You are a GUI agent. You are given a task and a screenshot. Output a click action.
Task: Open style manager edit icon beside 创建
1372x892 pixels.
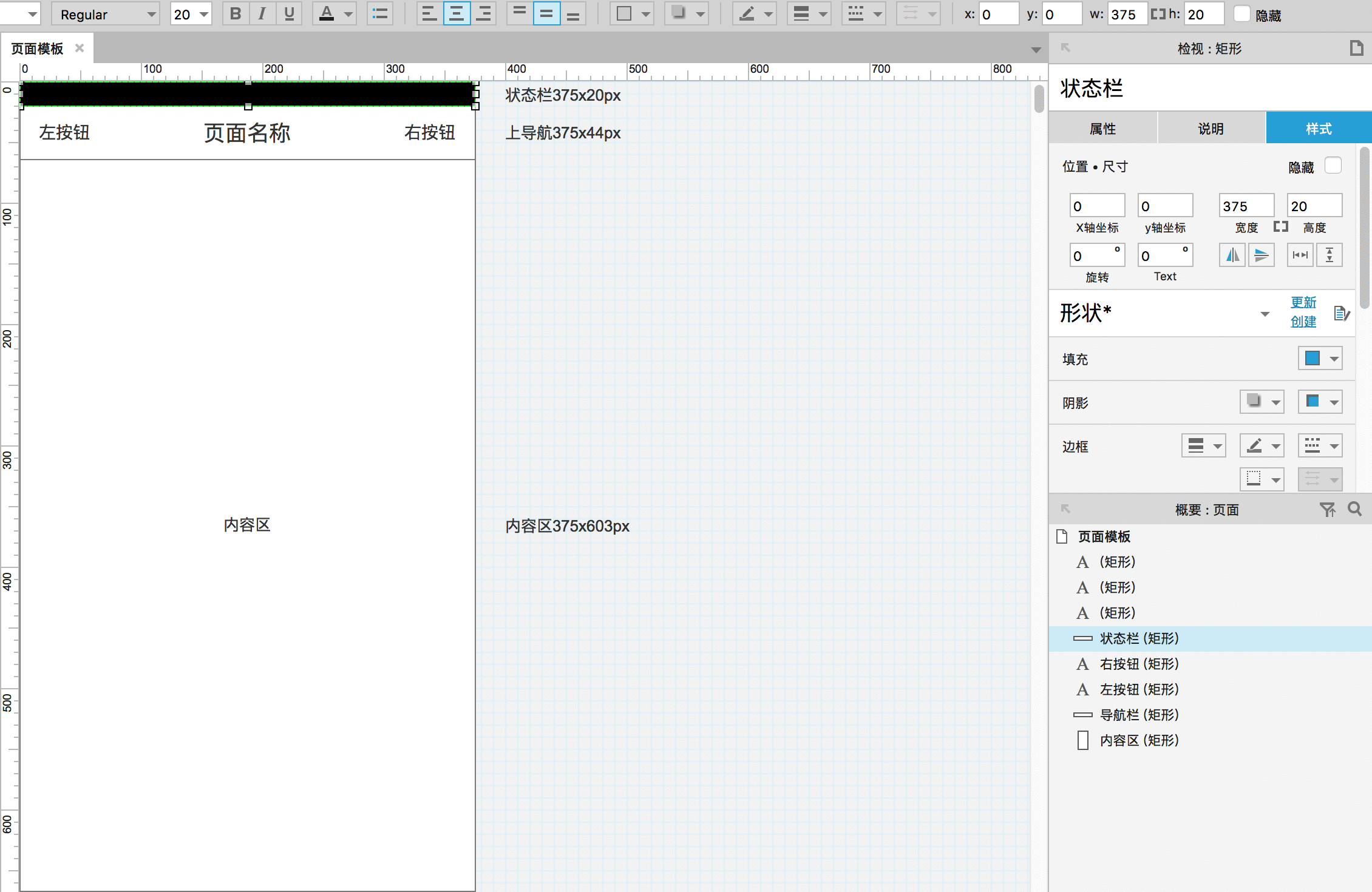tap(1342, 313)
